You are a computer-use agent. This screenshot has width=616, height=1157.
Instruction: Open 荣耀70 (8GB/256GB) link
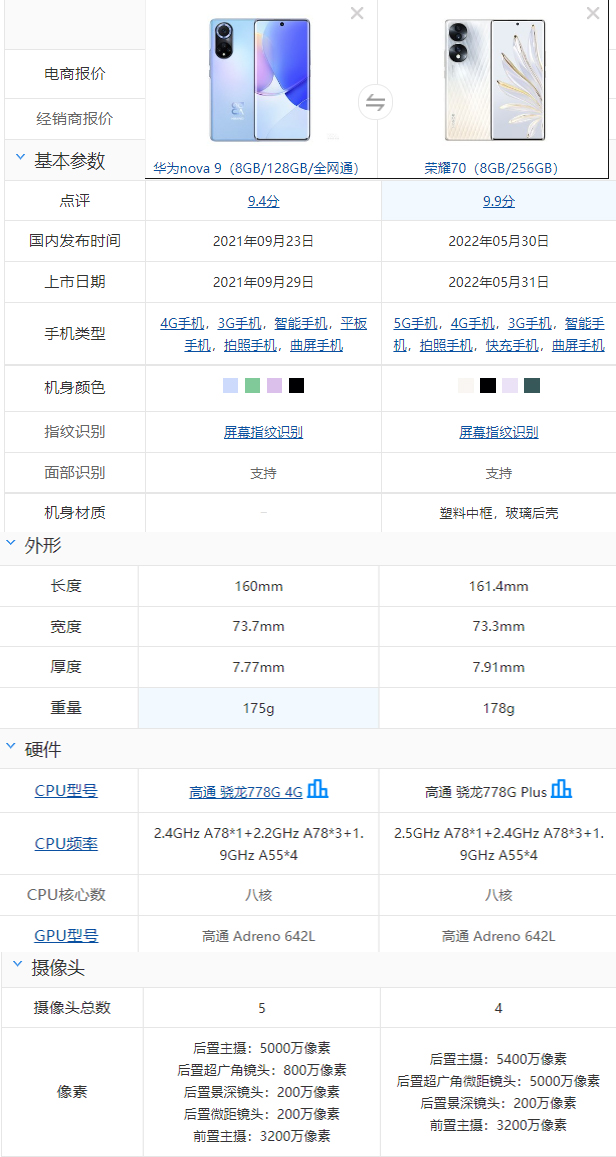[491, 168]
